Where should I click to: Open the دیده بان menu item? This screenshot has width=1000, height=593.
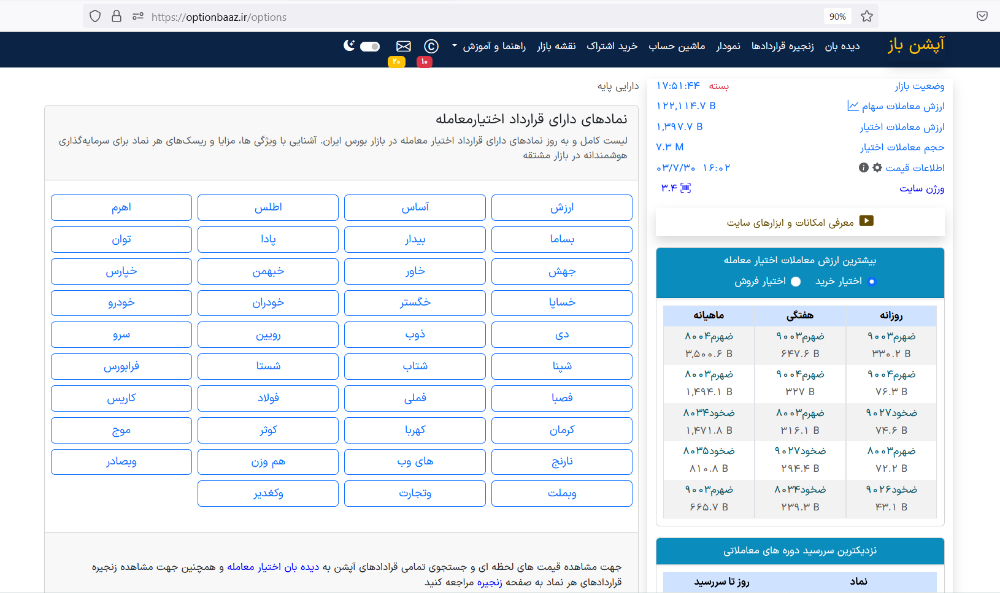point(842,46)
